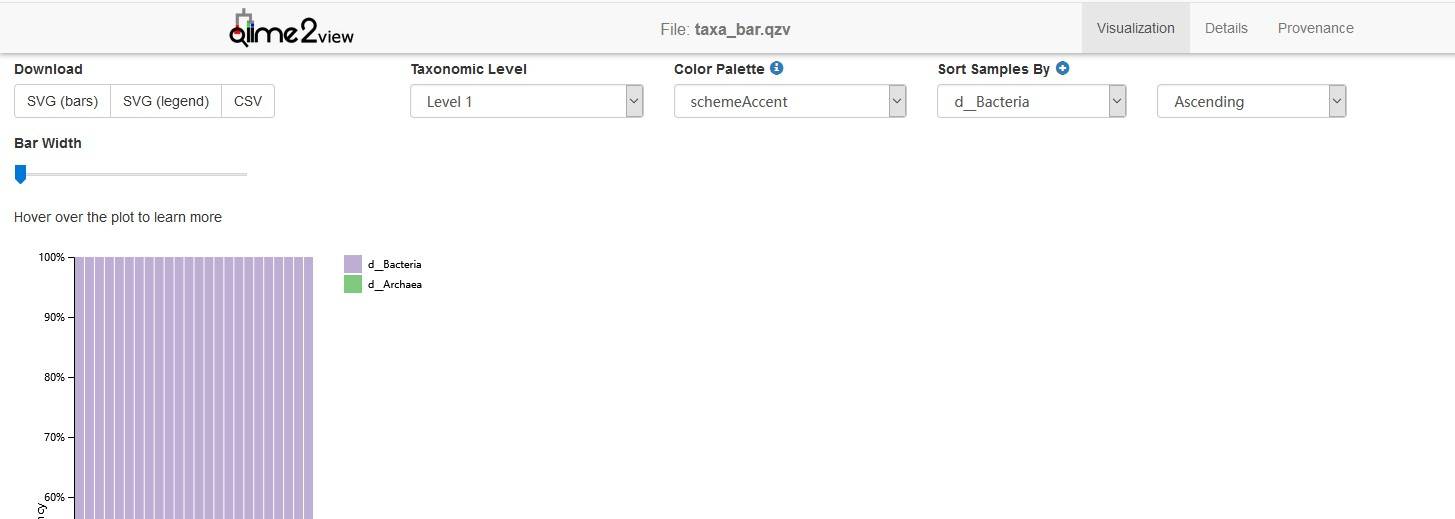Download the CSV data
The image size is (1455, 519).
[248, 101]
